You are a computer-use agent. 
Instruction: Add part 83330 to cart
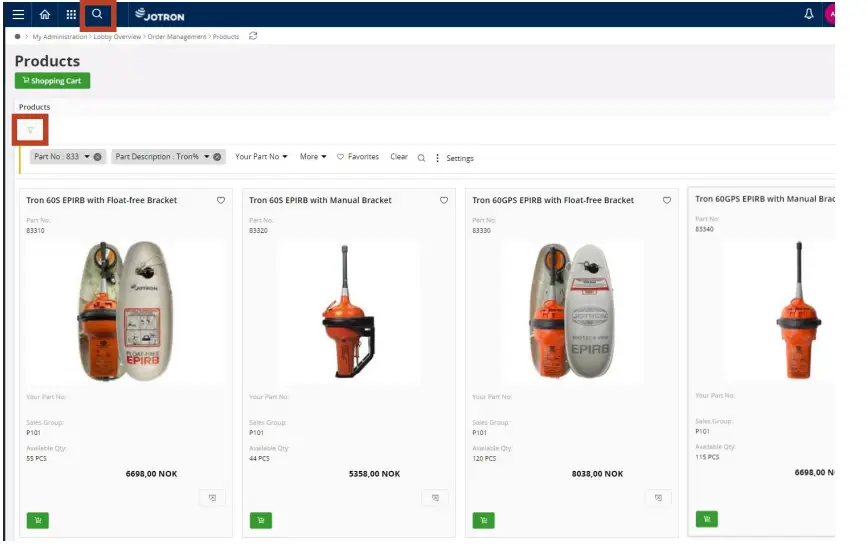point(483,520)
